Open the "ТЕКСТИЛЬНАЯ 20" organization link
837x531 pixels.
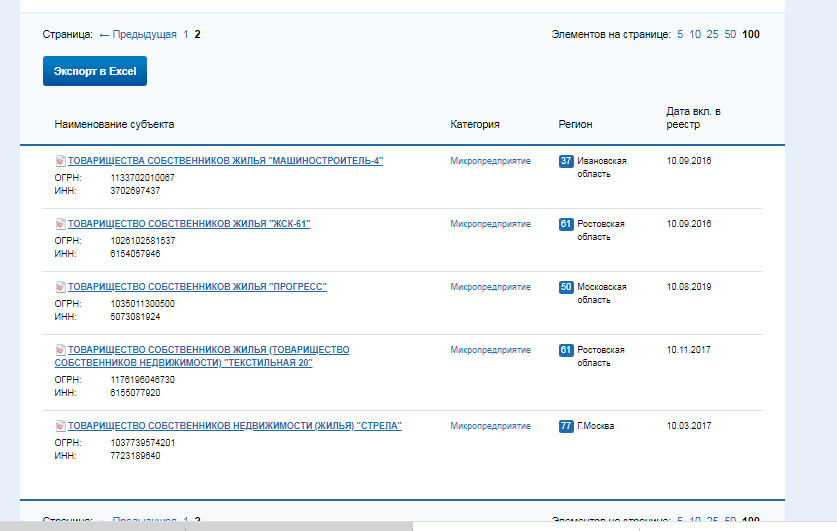202,356
